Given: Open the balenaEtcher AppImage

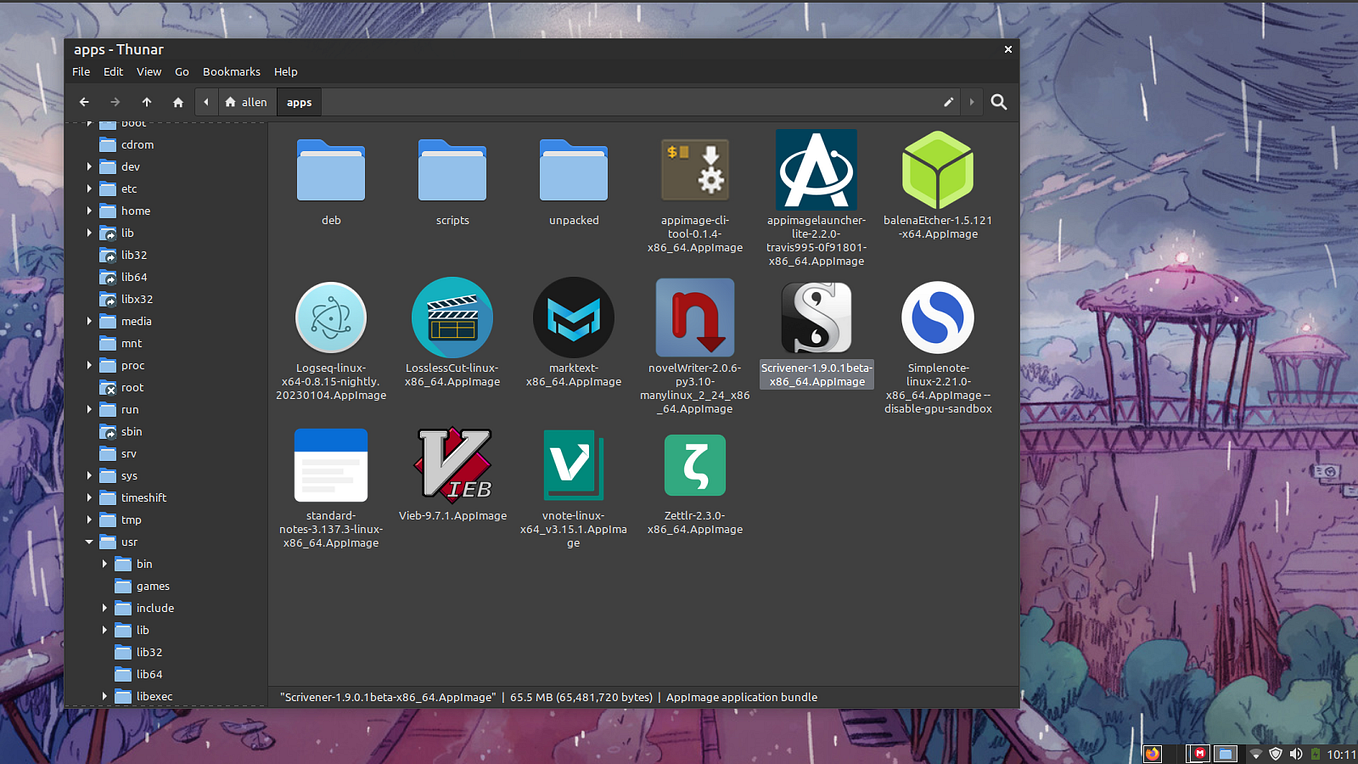Looking at the screenshot, I should 937,170.
